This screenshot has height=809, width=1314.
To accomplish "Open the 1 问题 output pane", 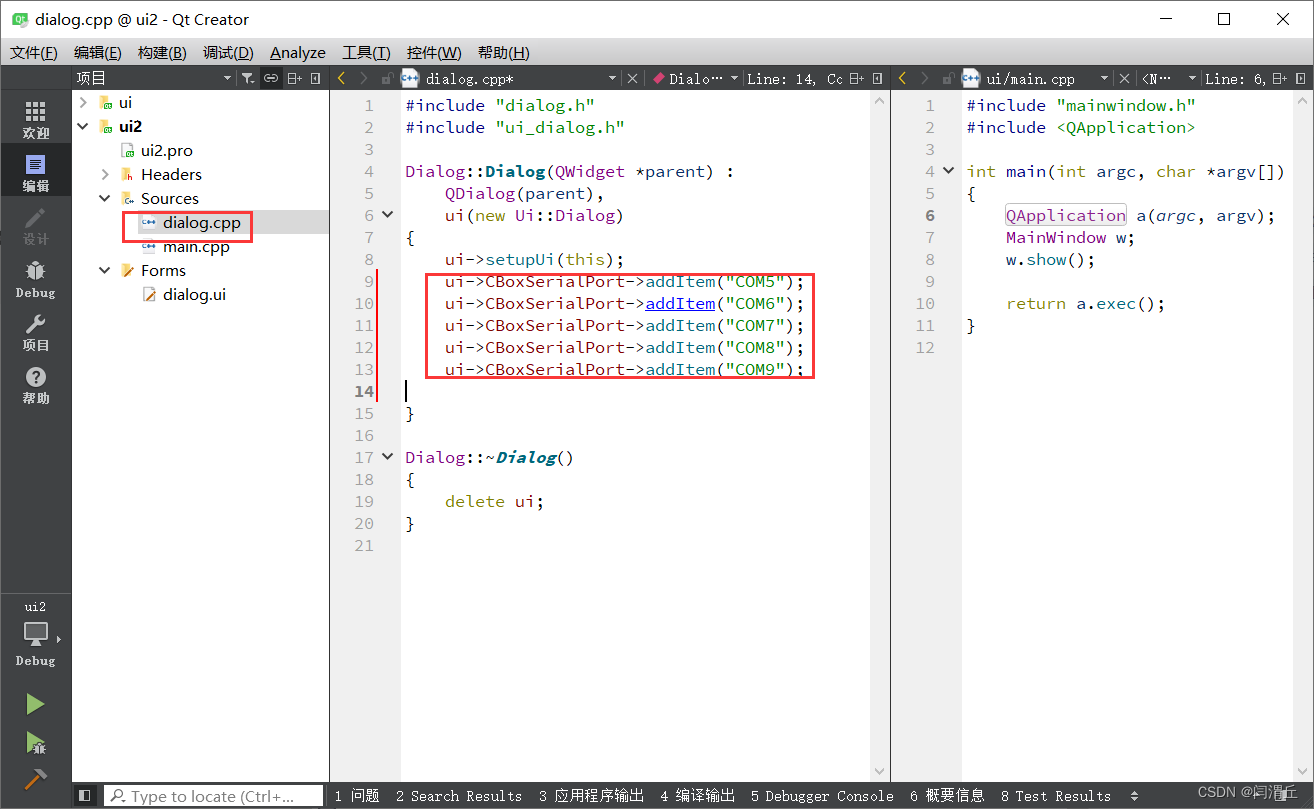I will click(357, 796).
